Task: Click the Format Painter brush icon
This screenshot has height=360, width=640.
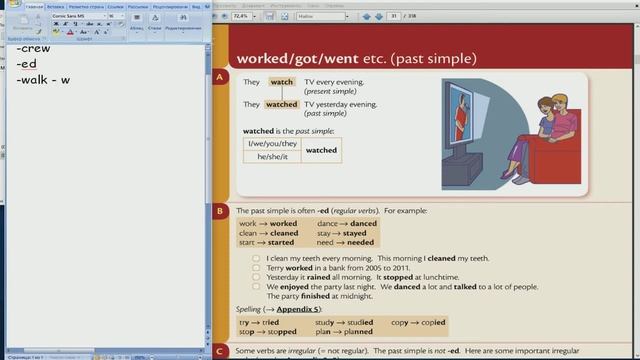Action: click(x=39, y=32)
